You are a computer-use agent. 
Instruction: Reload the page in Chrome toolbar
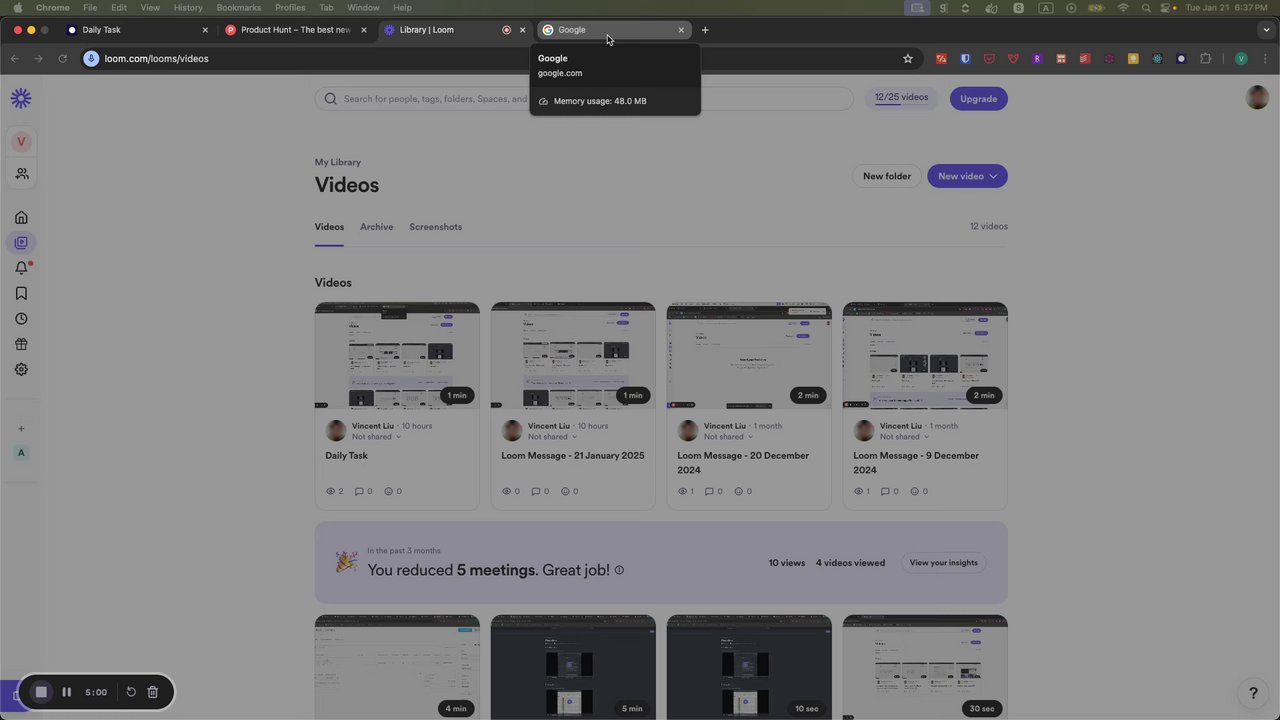tap(62, 59)
